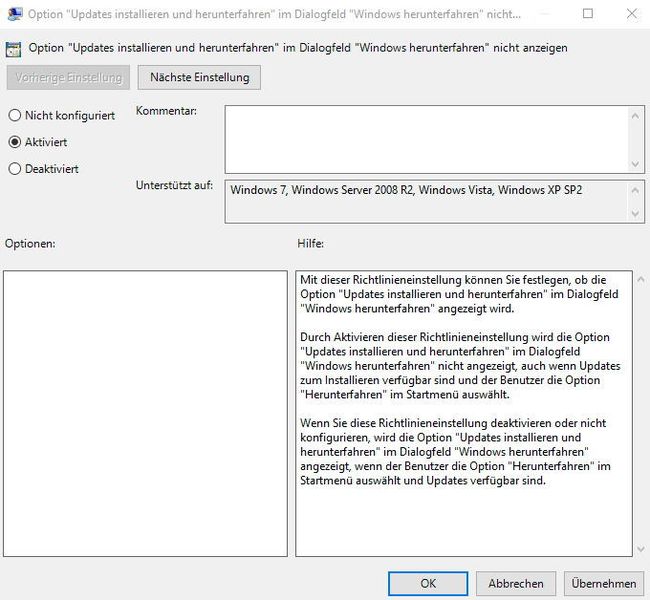Click the 'Mit dieser Richtlinieneinstellung' help paragraph
Image resolution: width=650 pixels, height=600 pixels.
(459, 294)
